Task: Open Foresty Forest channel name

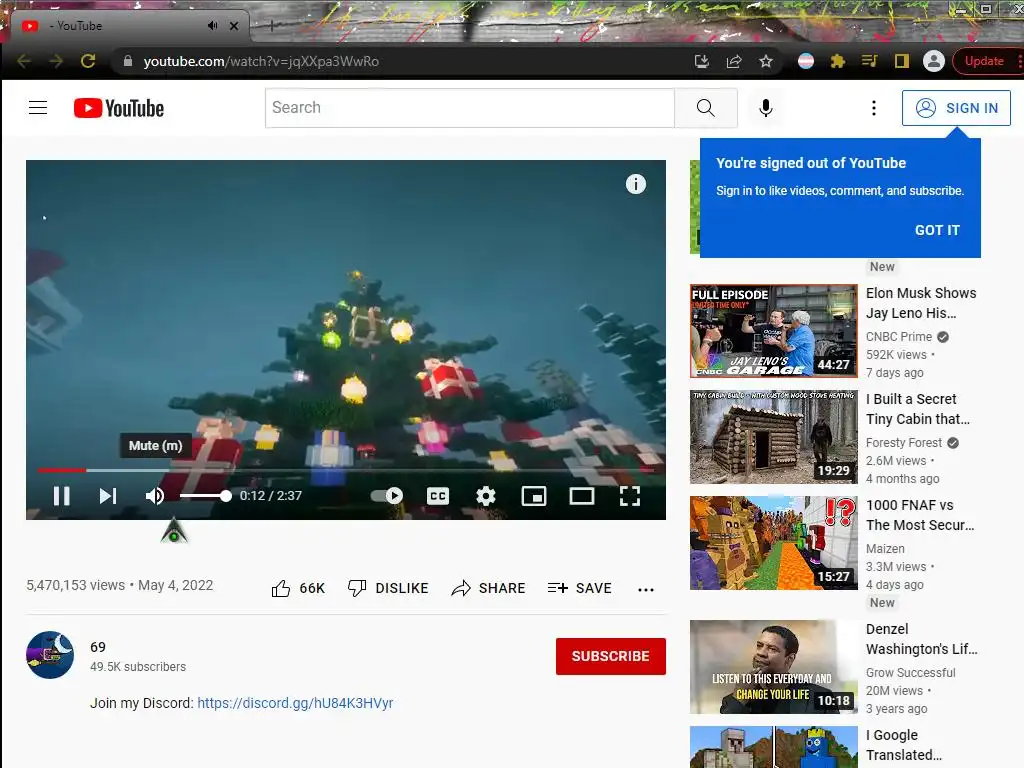Action: click(x=904, y=443)
